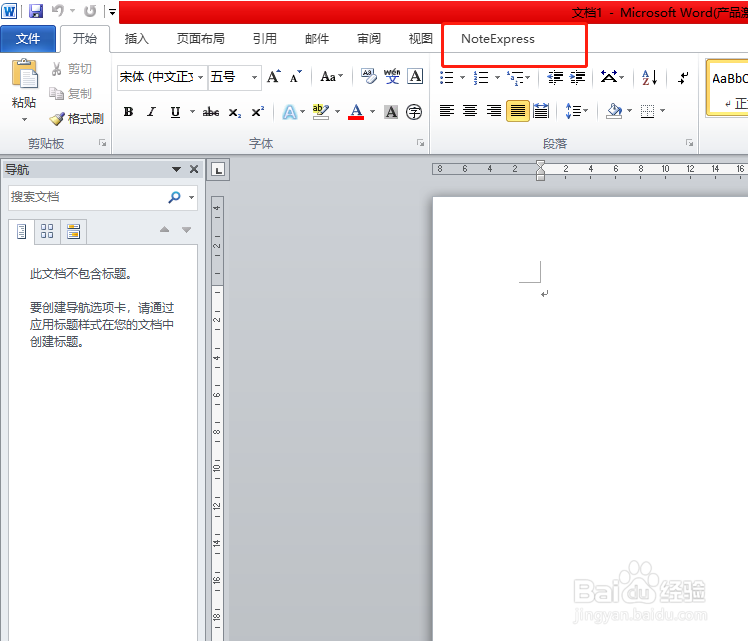Click the Asian Layout icon
Viewport: 748px width, 641px height.
point(612,77)
